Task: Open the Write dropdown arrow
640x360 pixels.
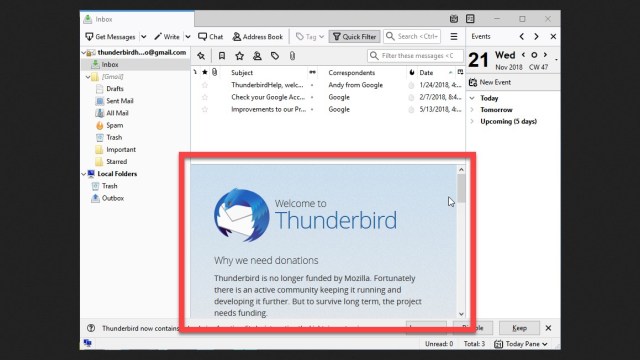Action: pos(188,37)
